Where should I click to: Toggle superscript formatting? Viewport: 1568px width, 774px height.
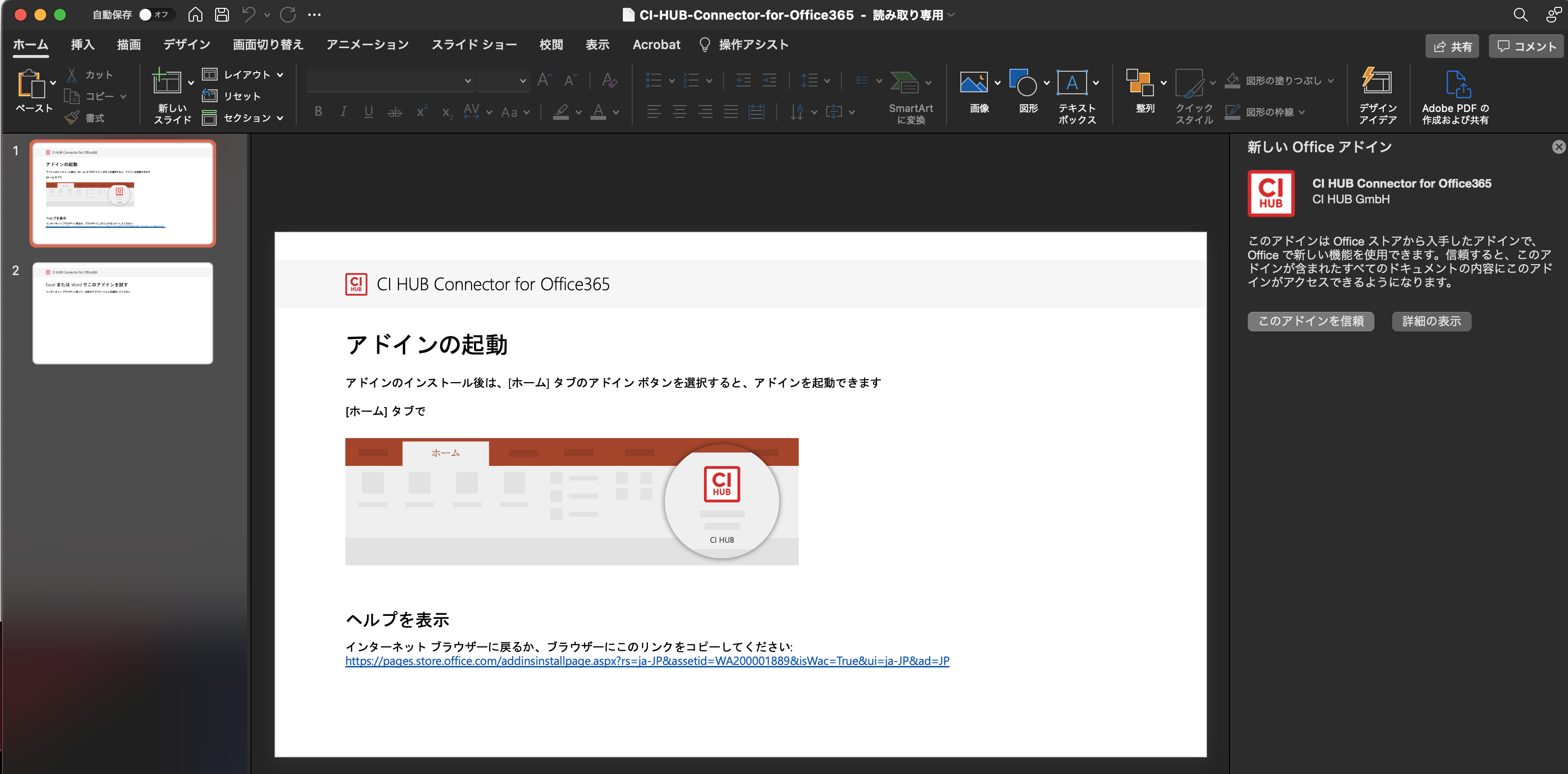tap(421, 111)
